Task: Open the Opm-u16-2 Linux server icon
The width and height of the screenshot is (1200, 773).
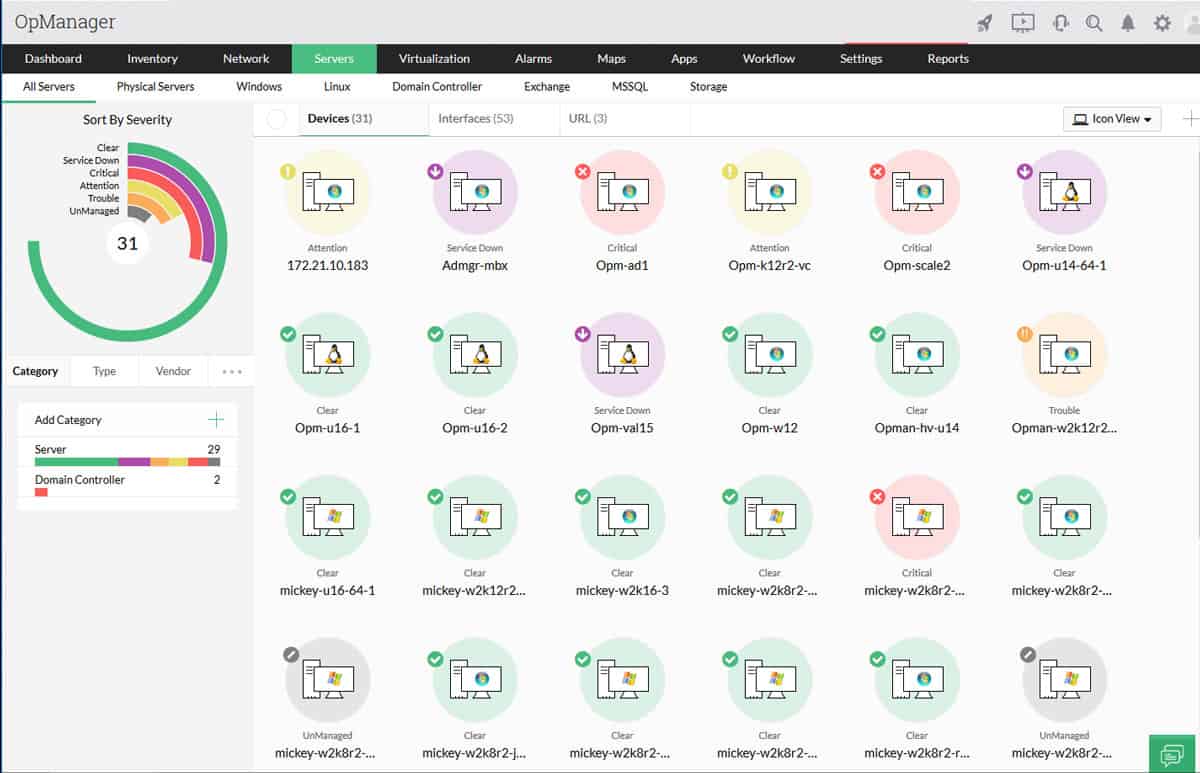Action: 475,356
